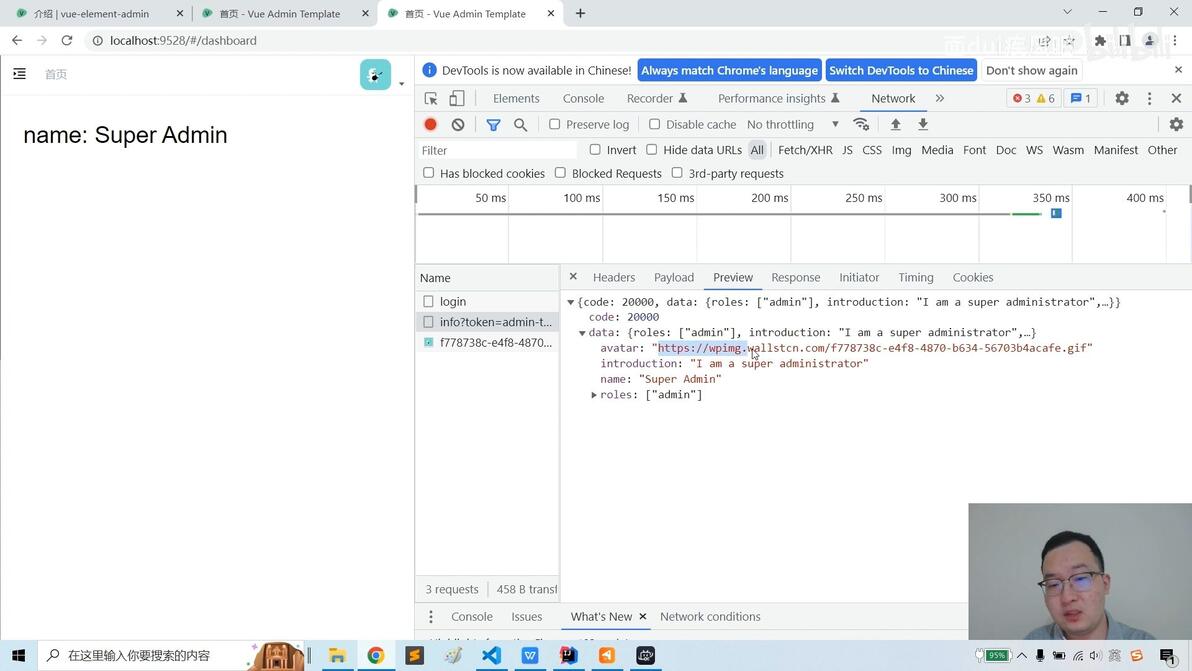
Task: Open network search magnifier icon
Action: tap(520, 125)
